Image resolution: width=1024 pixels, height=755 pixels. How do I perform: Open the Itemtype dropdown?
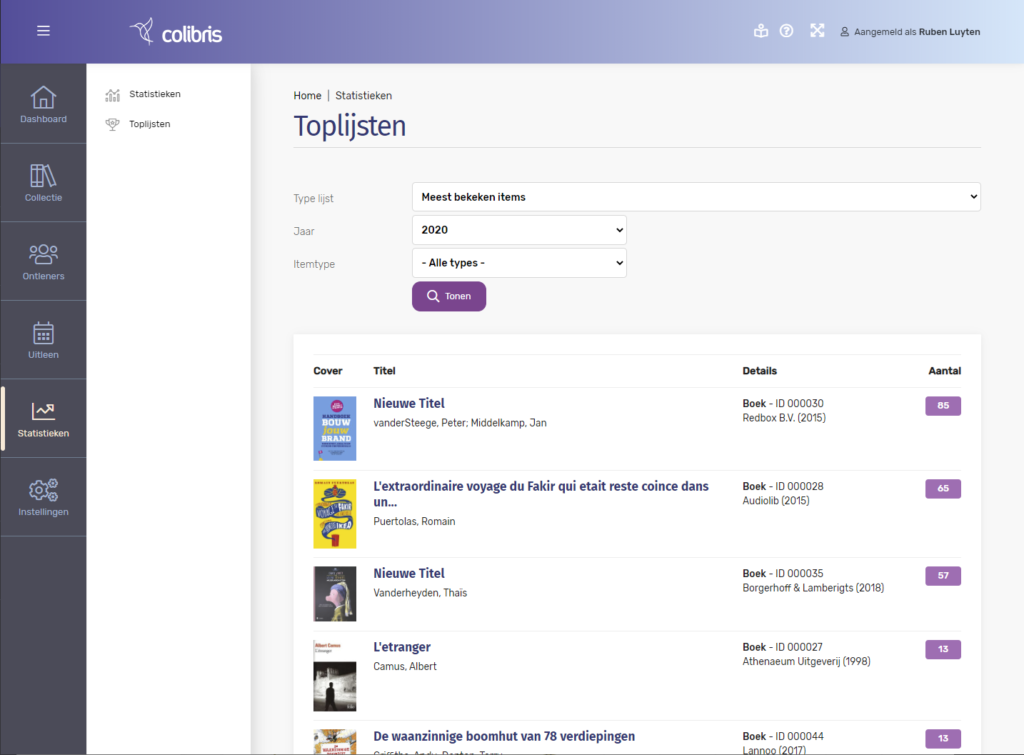click(519, 263)
